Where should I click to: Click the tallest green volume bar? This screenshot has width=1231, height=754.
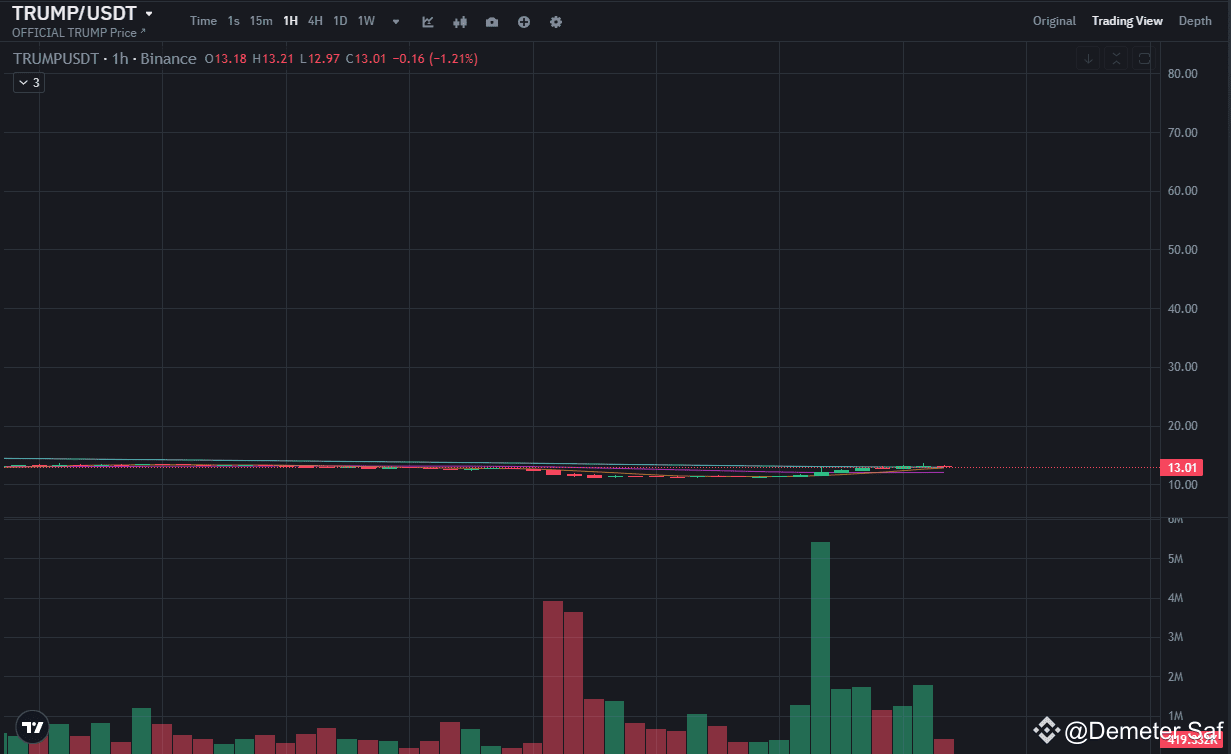coord(820,645)
